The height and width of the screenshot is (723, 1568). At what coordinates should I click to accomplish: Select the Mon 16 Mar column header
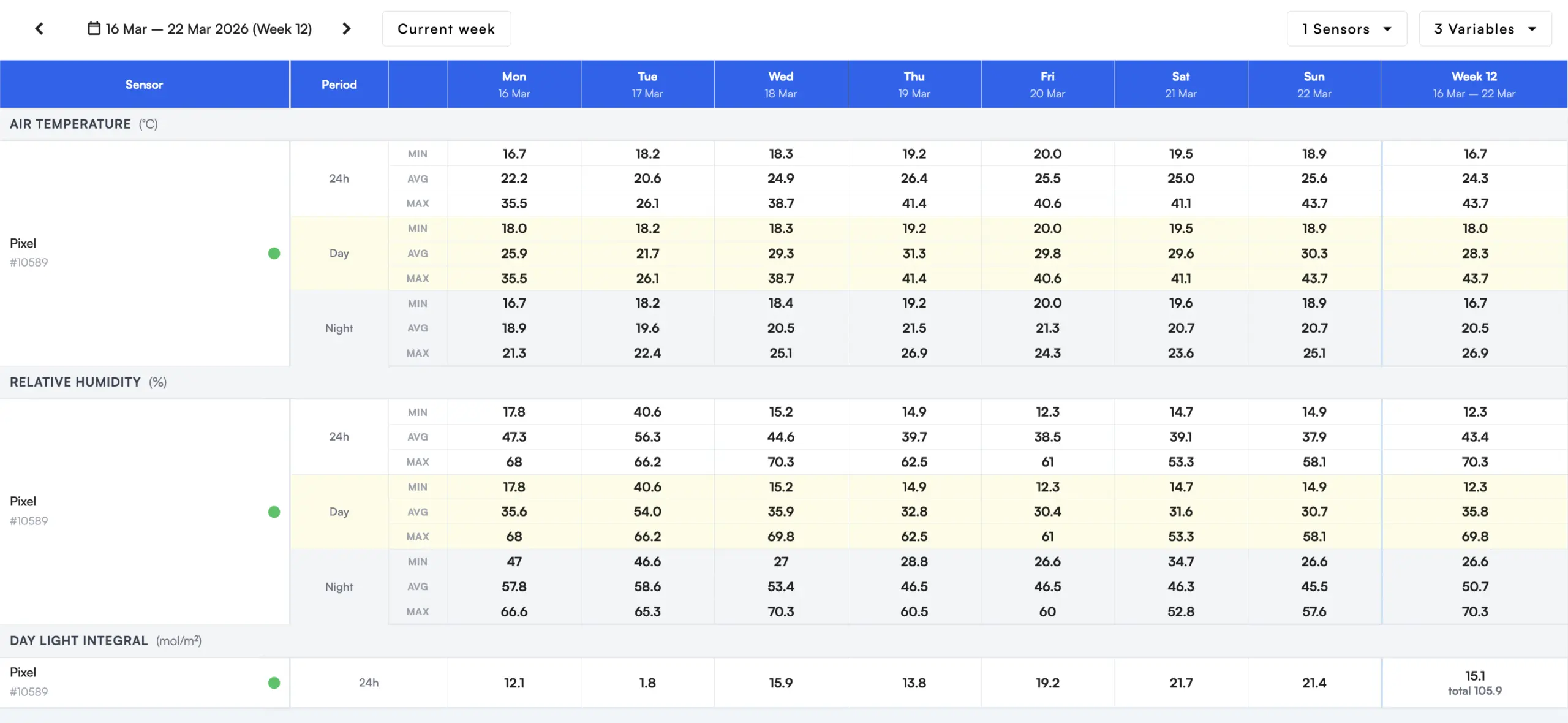point(514,85)
